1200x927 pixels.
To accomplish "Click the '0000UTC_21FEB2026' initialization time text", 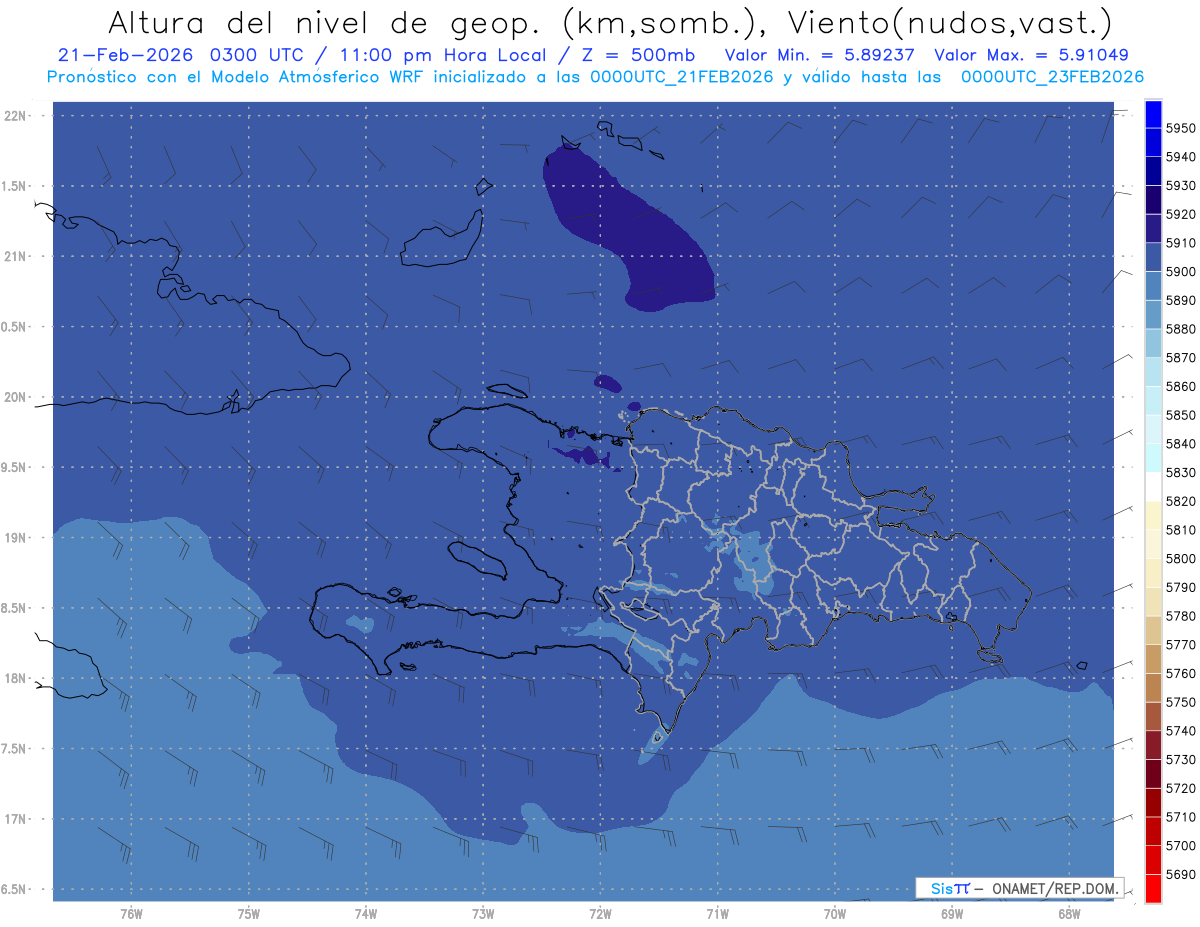I will (682, 76).
